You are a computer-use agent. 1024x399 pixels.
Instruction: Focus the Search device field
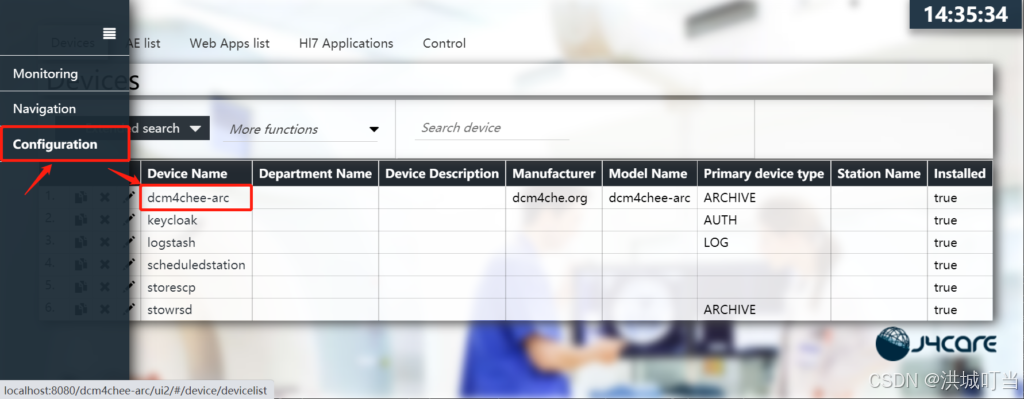(x=492, y=128)
